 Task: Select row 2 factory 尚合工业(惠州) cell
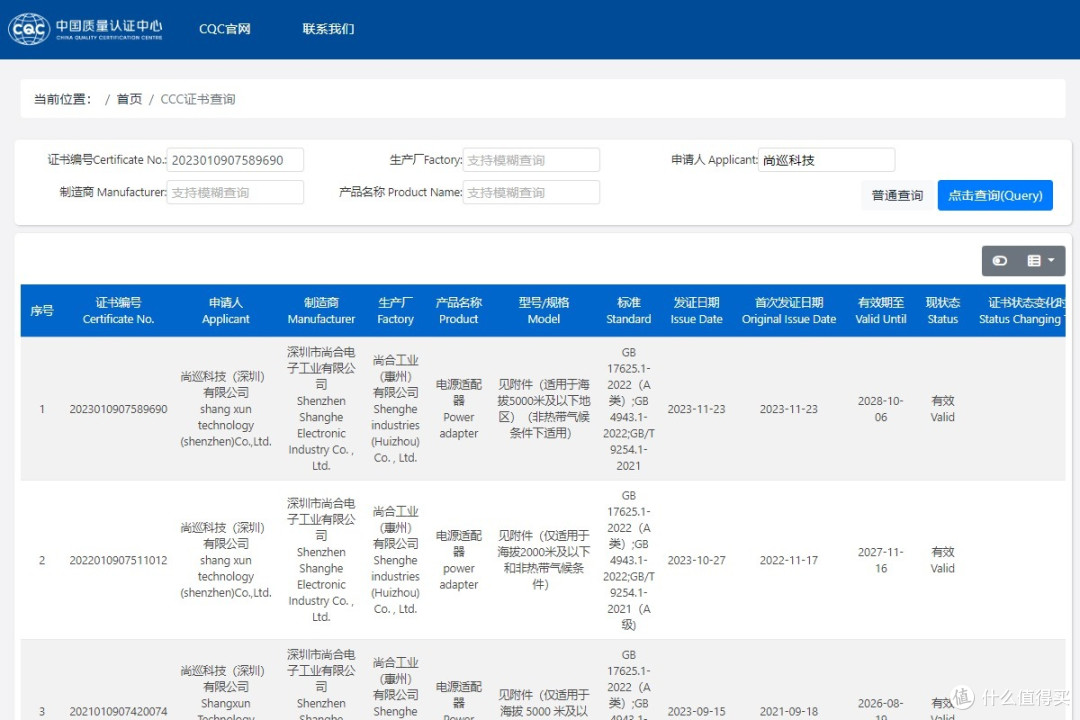(x=395, y=560)
